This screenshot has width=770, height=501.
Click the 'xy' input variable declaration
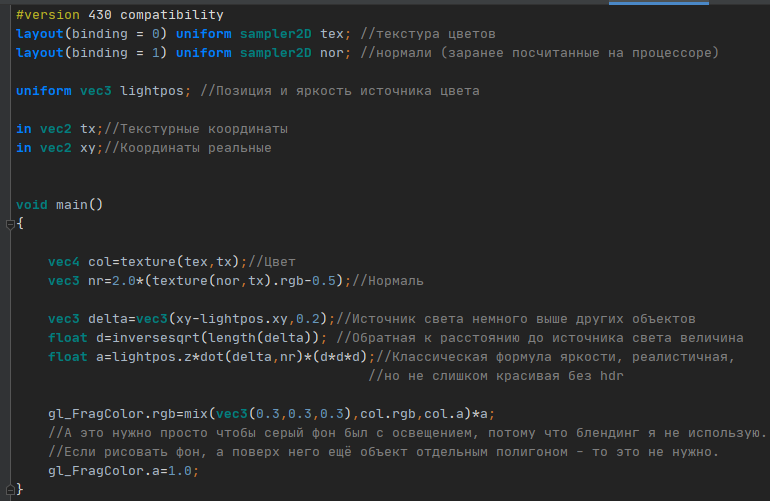click(x=88, y=148)
